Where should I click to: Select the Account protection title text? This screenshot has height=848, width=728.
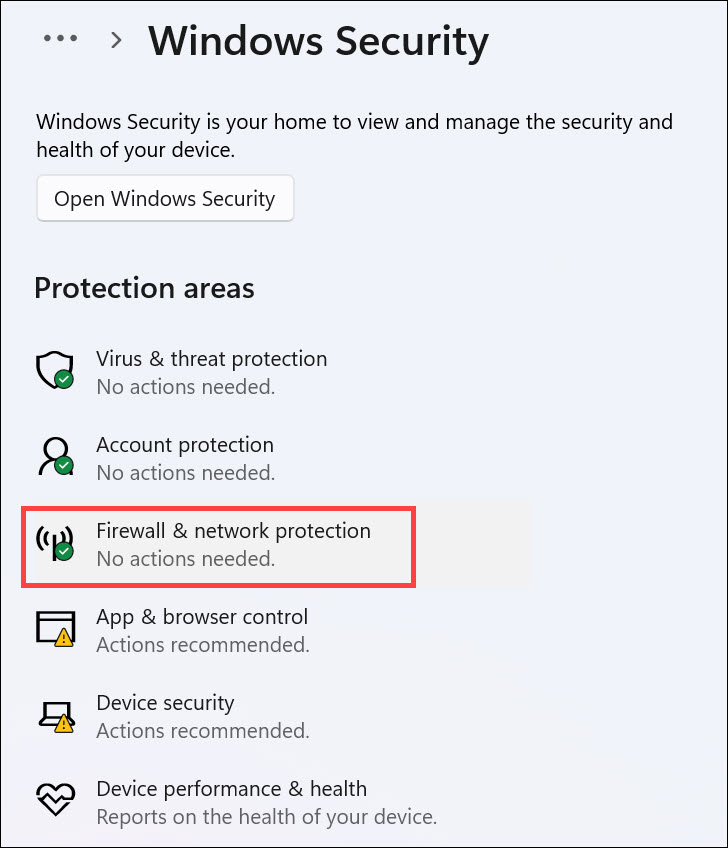tap(184, 444)
